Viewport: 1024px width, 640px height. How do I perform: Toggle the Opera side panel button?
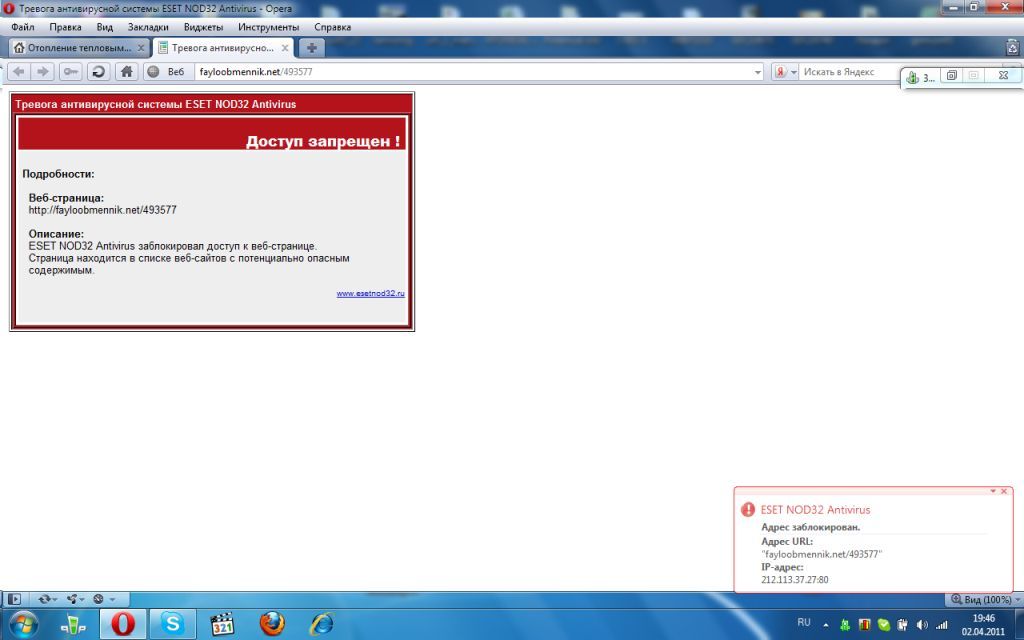coord(14,599)
